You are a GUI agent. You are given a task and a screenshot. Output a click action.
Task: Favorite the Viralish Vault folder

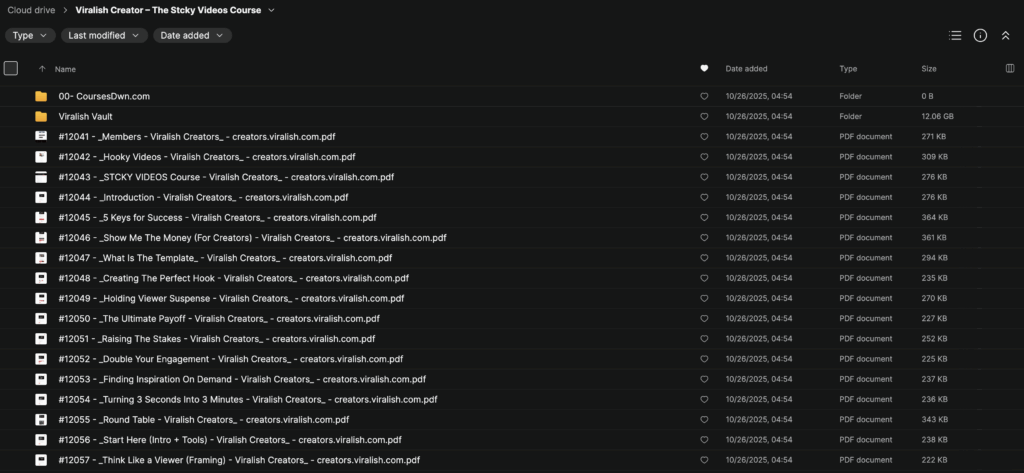[704, 116]
